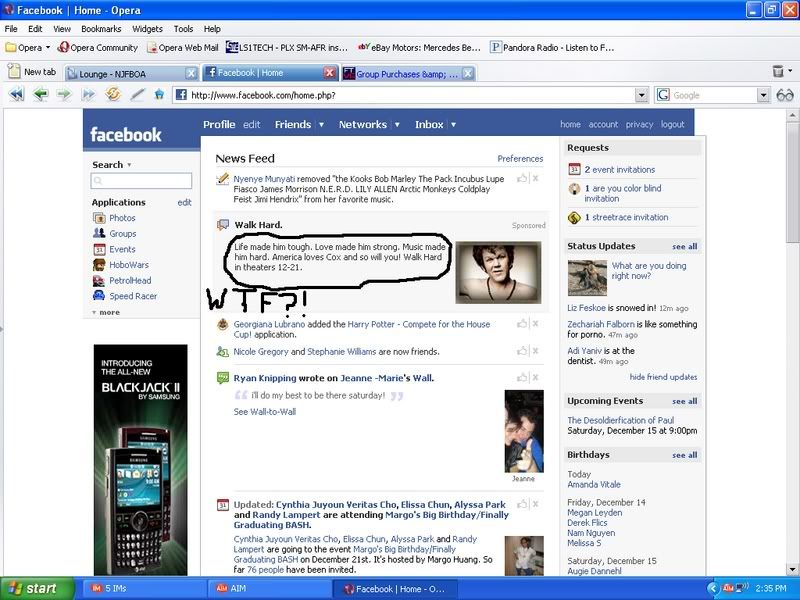
Task: Expand the Friends menu dropdown arrow
Action: click(x=321, y=124)
